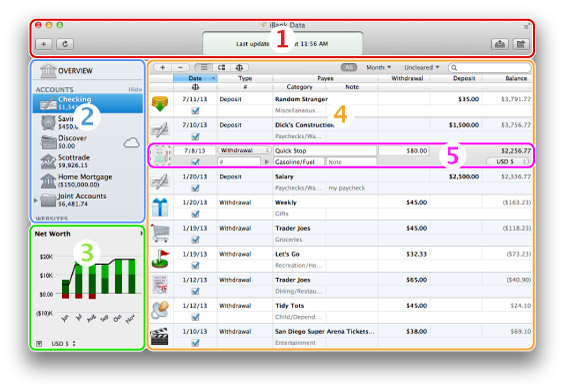Toggle cleared checkbox for Salary deposit
This screenshot has width=565, height=390.
click(x=195, y=188)
